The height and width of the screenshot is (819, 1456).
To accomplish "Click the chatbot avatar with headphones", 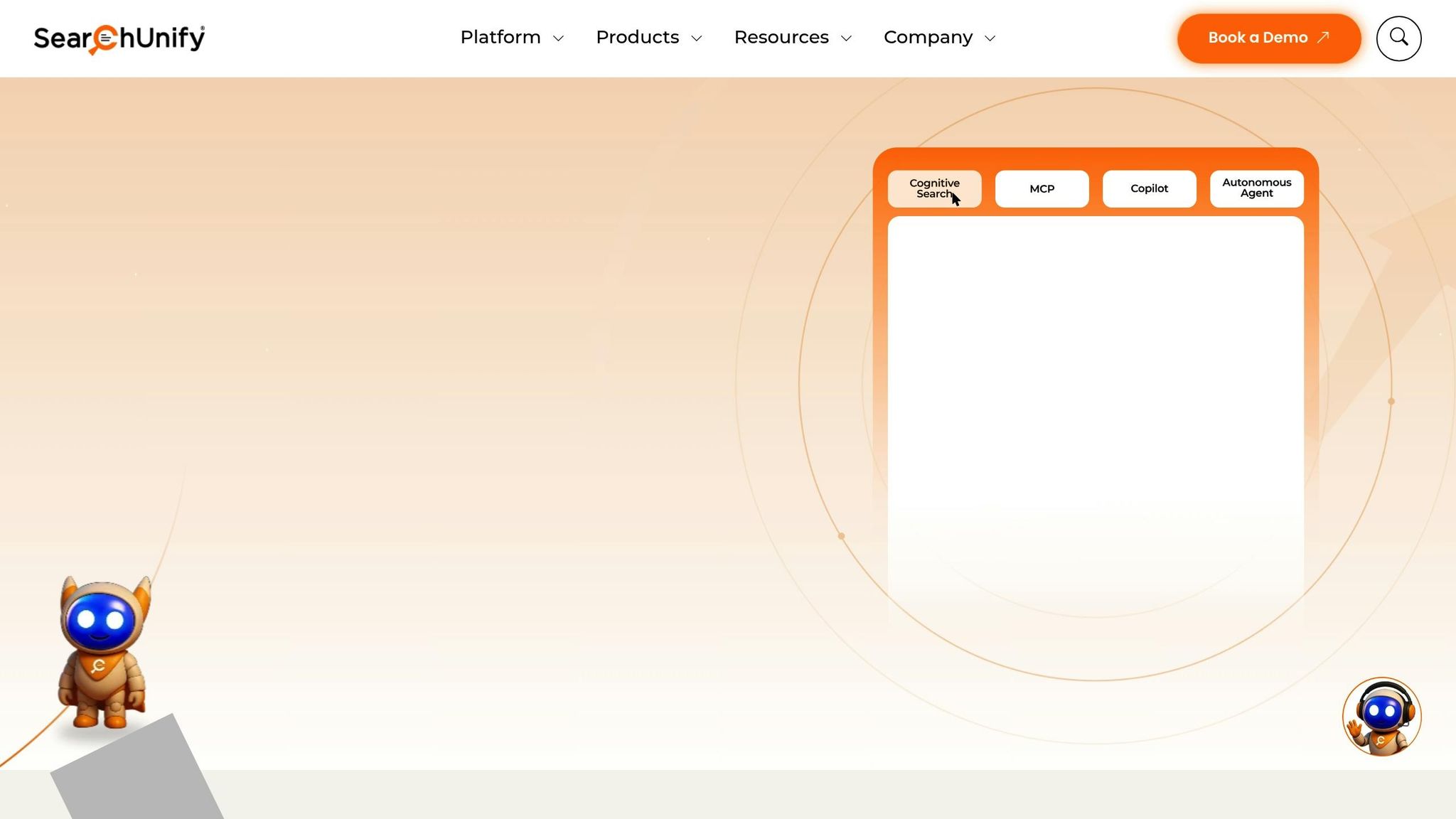I will point(1381,716).
